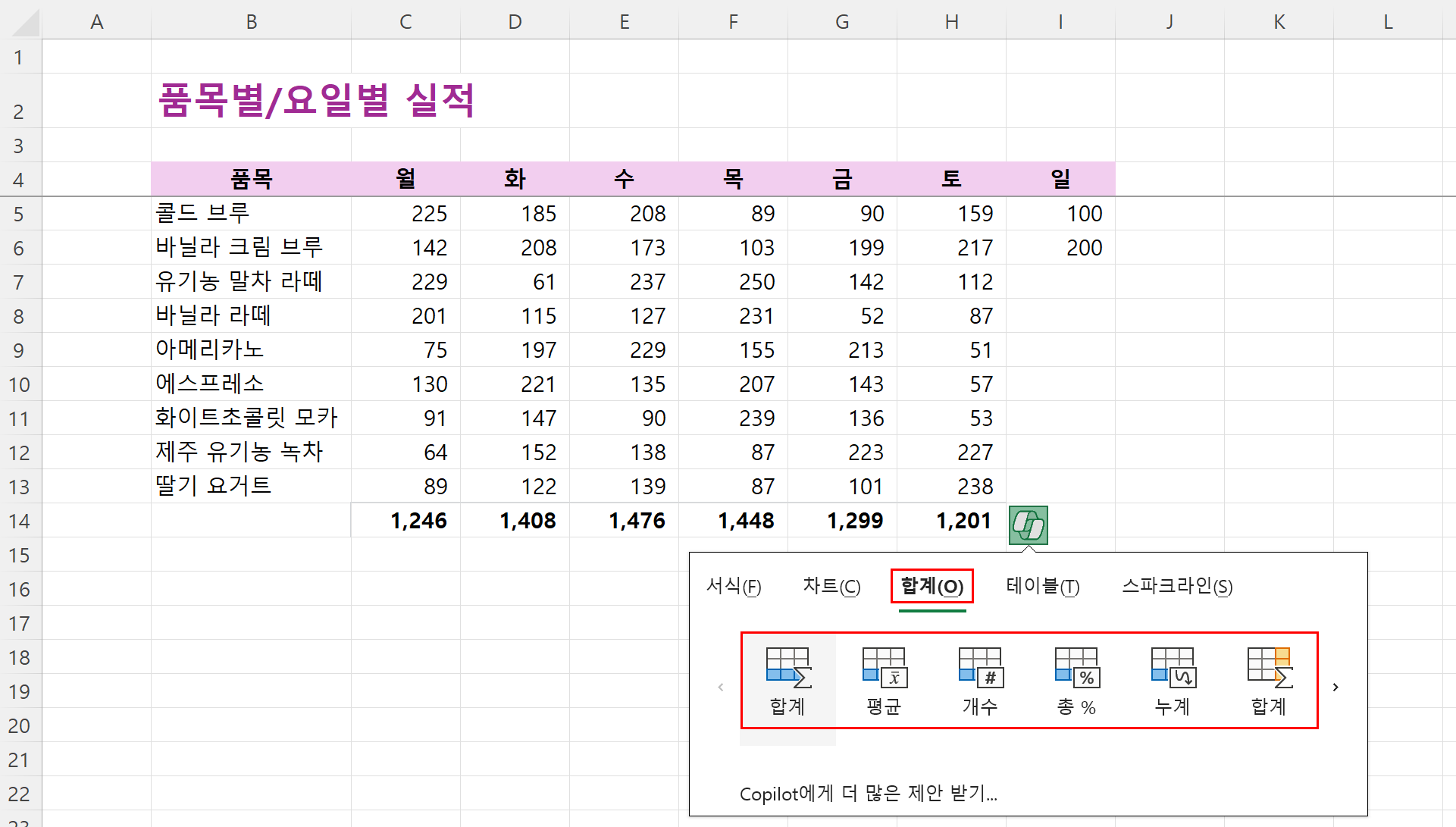1456x827 pixels.
Task: Open the 차트(C) charts tab
Action: (831, 586)
